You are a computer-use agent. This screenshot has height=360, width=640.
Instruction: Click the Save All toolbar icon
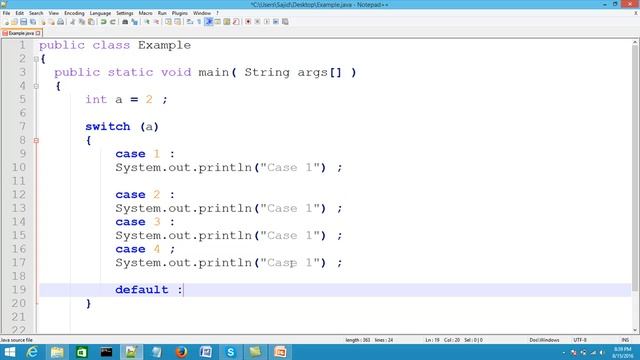(x=33, y=22)
